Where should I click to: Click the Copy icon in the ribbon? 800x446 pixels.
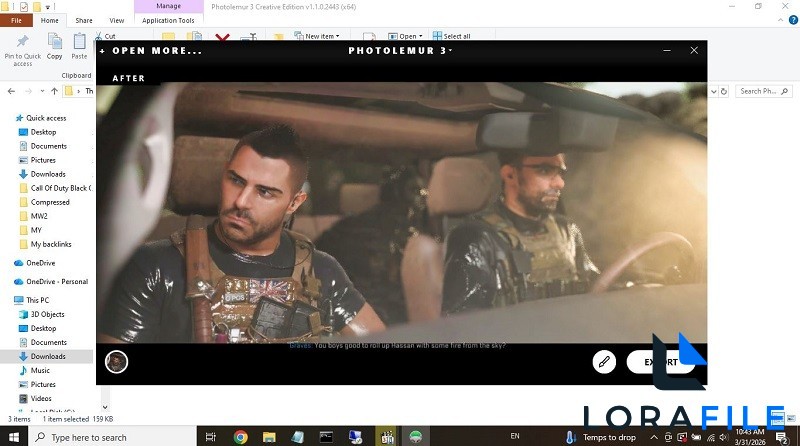tap(54, 45)
